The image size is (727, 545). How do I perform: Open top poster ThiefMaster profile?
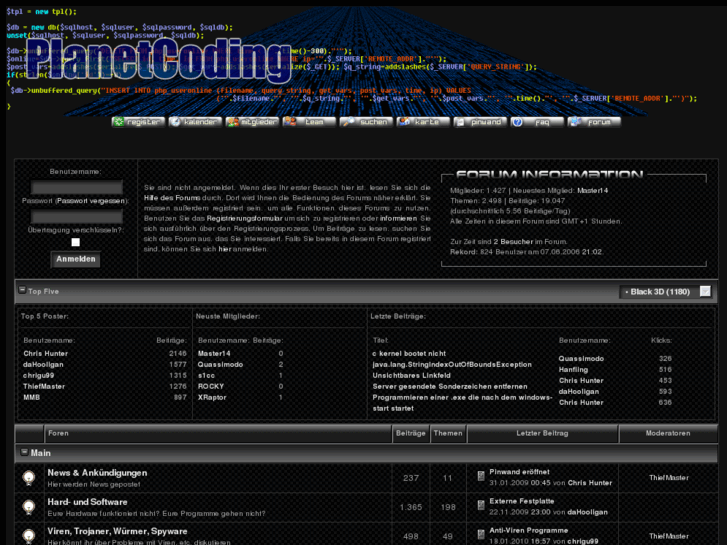pyautogui.click(x=44, y=386)
